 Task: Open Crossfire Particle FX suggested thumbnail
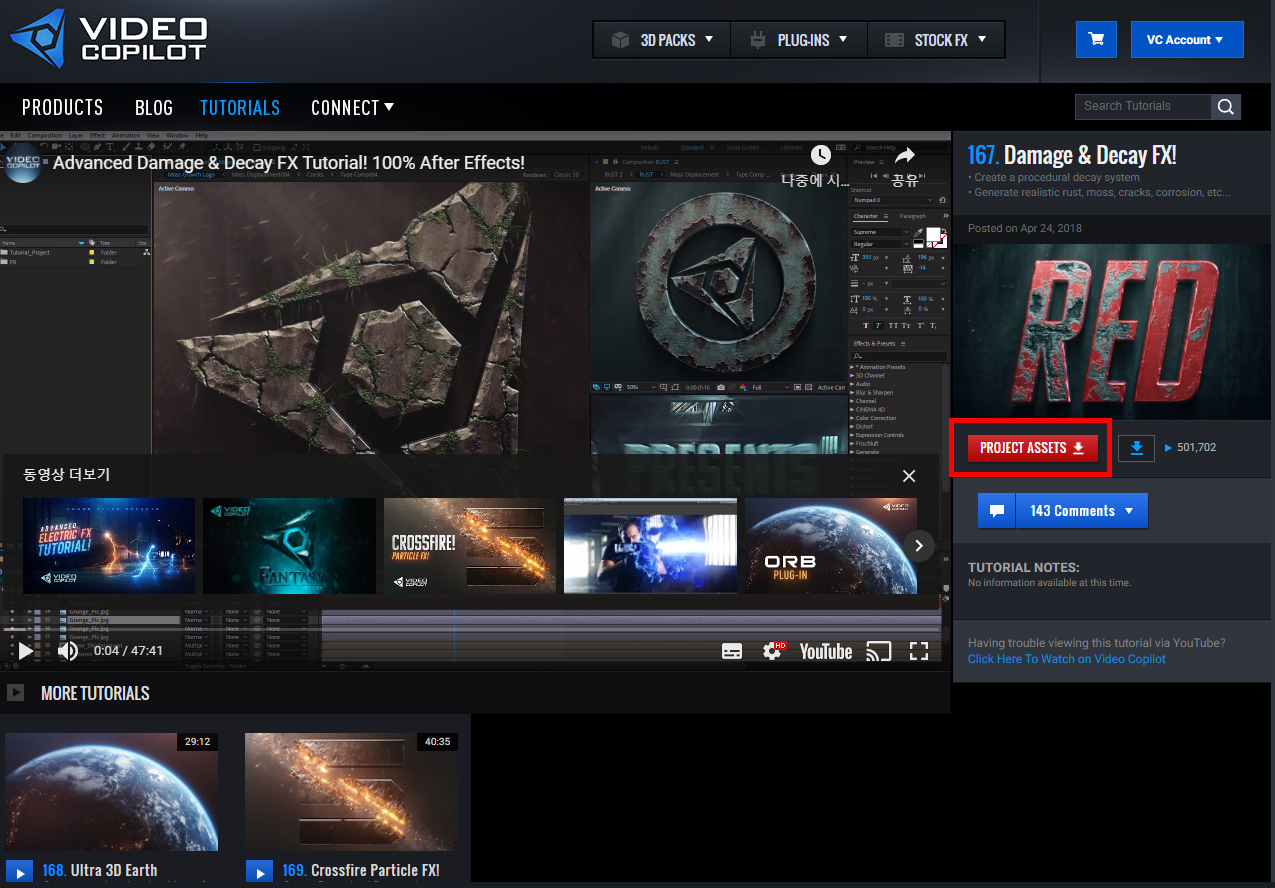tap(470, 546)
